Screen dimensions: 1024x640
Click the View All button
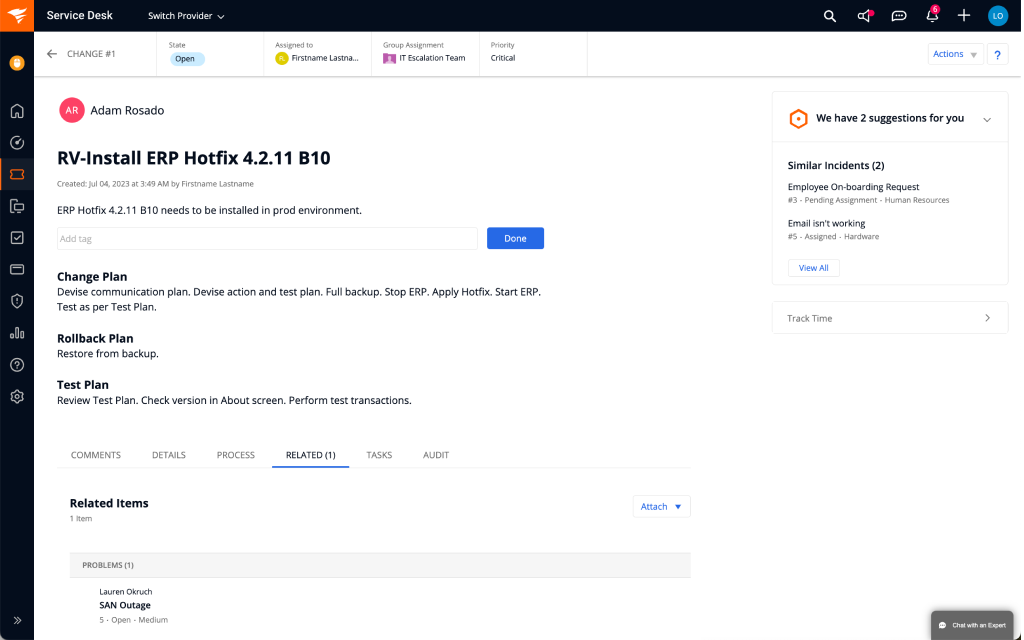tap(814, 268)
